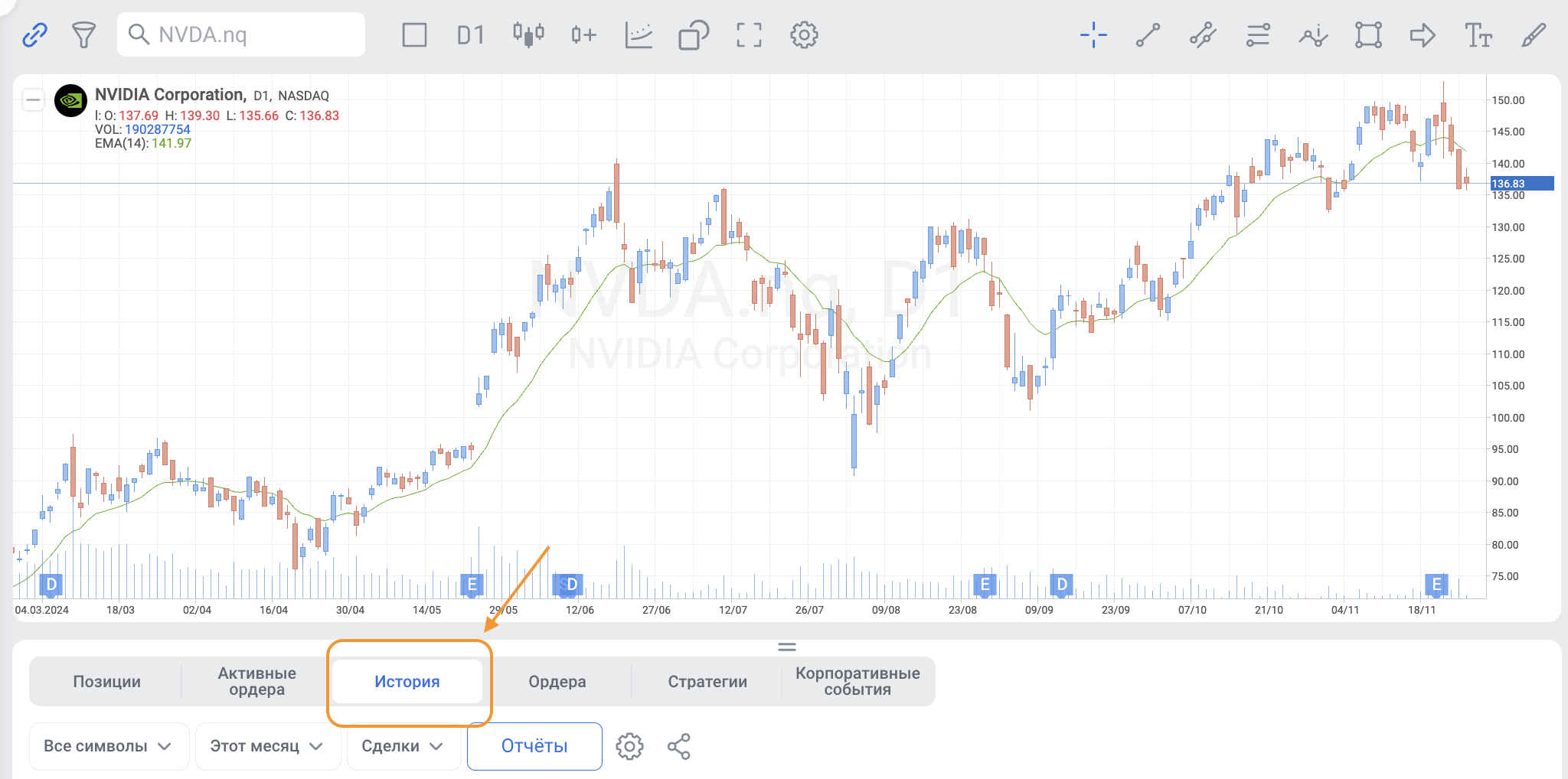Change chart type with candlestick icon

coord(528,34)
